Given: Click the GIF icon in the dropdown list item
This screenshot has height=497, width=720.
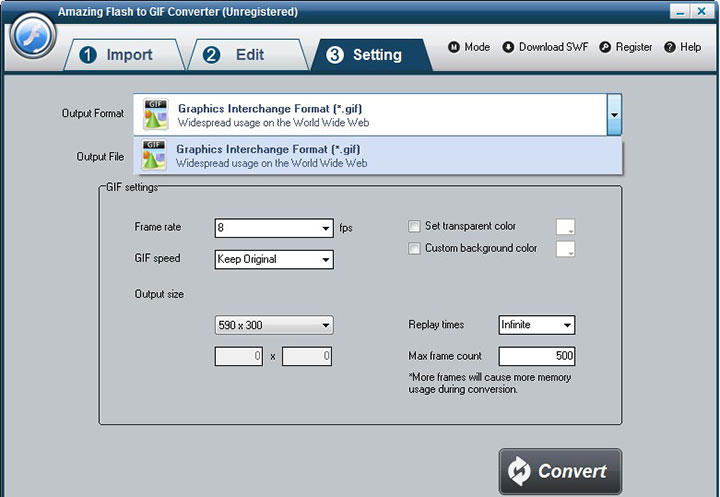Looking at the screenshot, I should coord(154,155).
